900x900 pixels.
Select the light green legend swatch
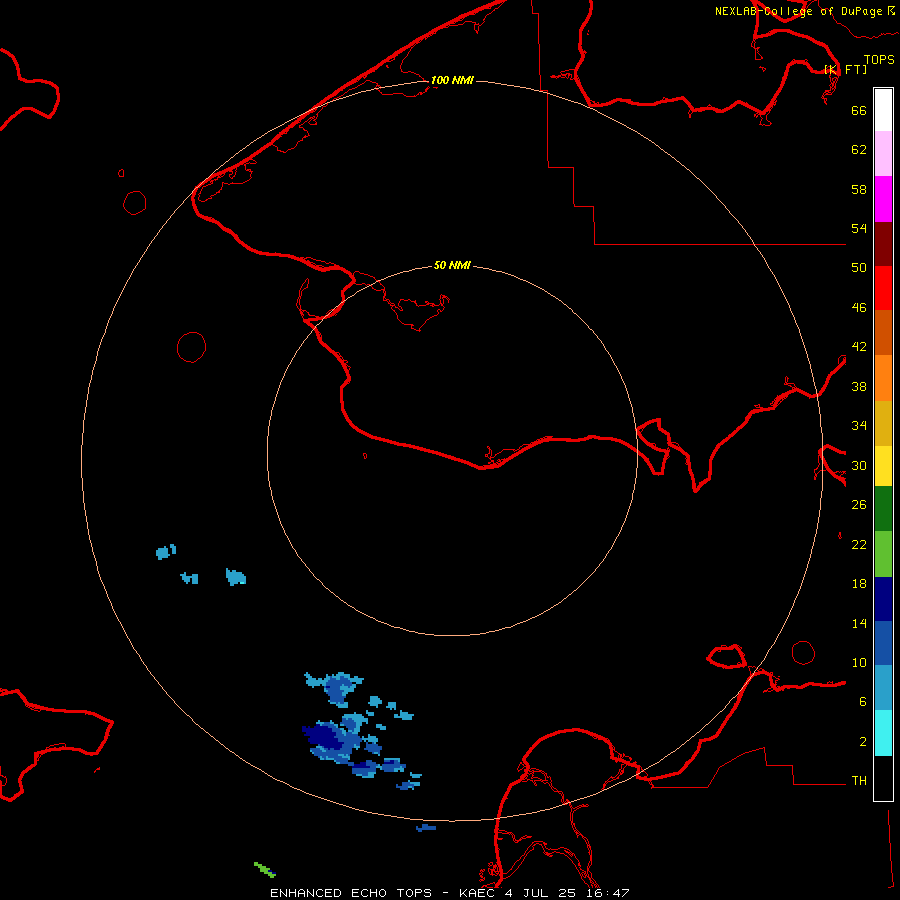[x=883, y=554]
